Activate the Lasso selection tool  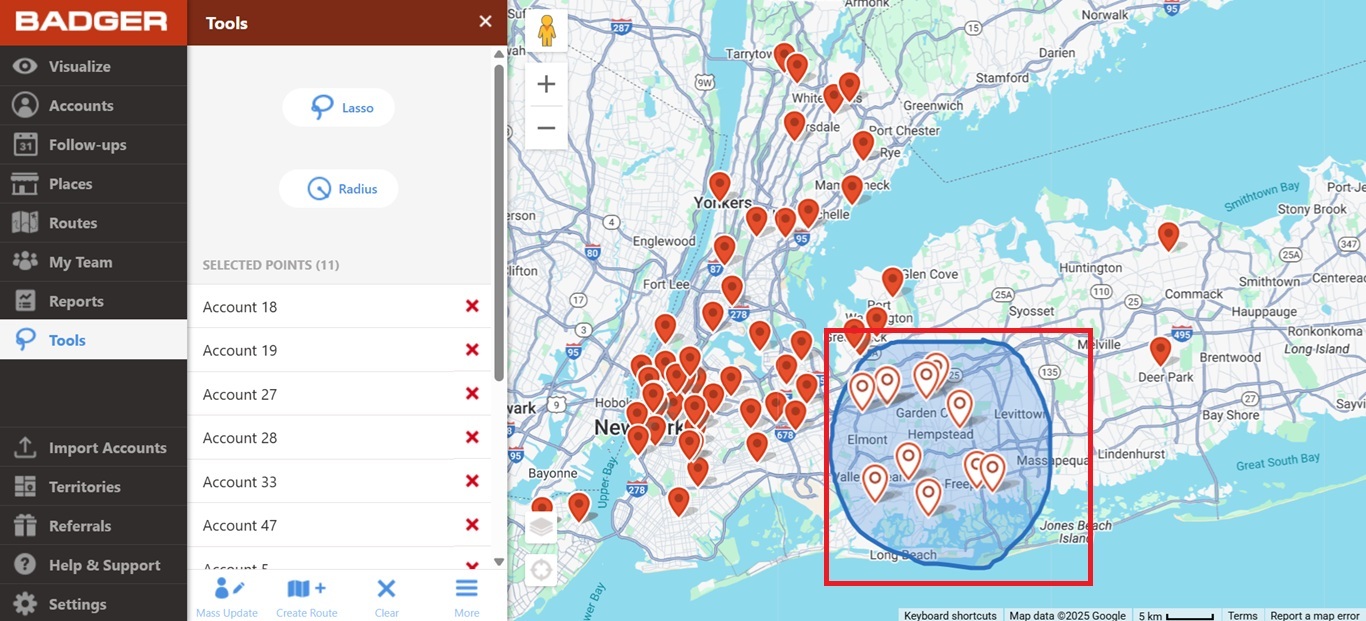[x=338, y=108]
